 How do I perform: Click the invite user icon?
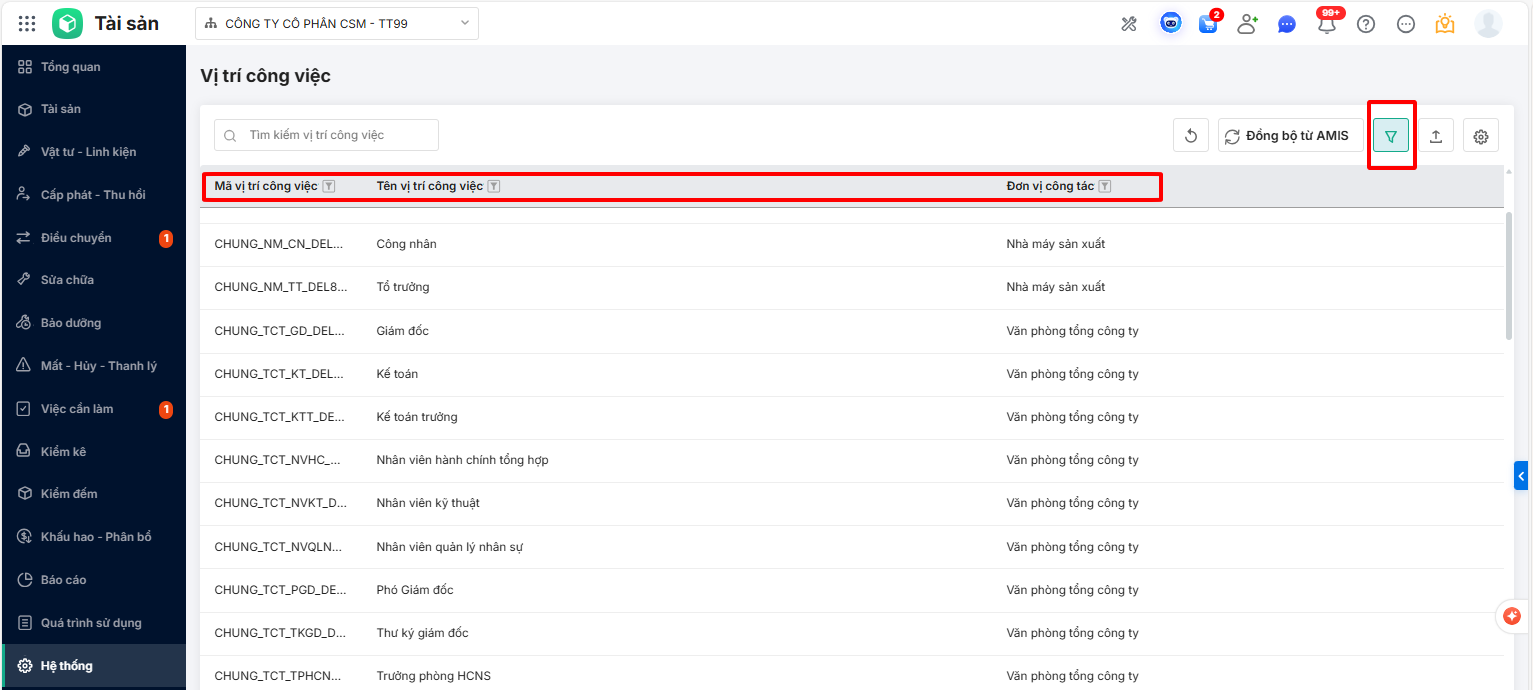[x=1247, y=25]
